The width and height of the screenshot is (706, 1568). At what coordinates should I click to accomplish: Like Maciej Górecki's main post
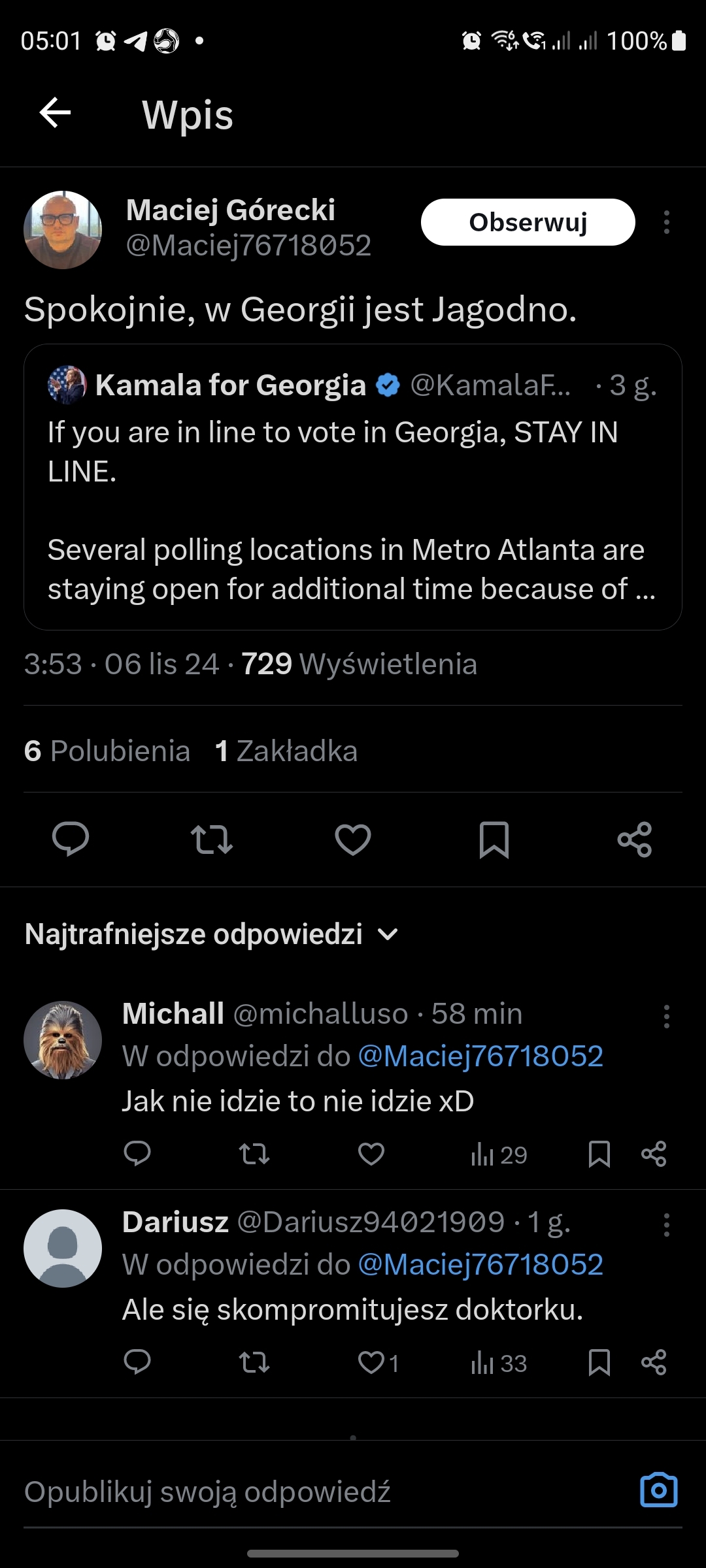coord(353,840)
